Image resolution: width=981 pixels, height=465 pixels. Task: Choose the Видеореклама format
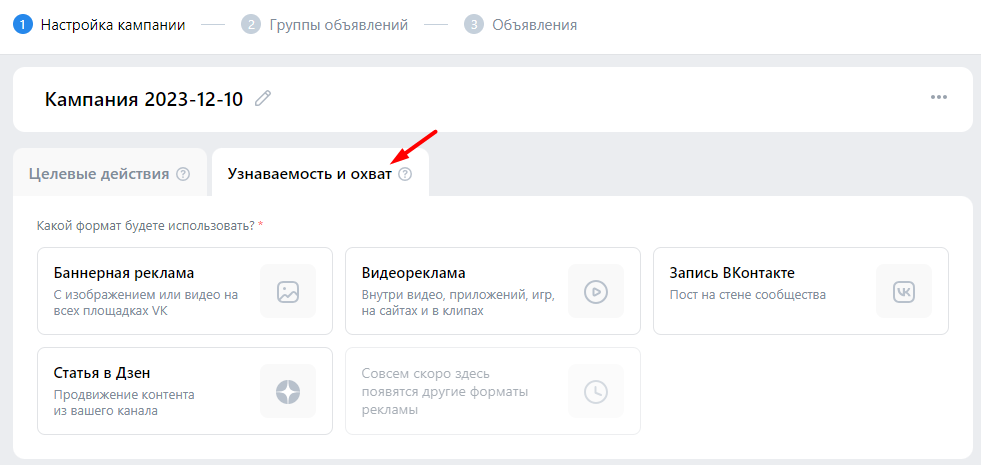[x=493, y=291]
